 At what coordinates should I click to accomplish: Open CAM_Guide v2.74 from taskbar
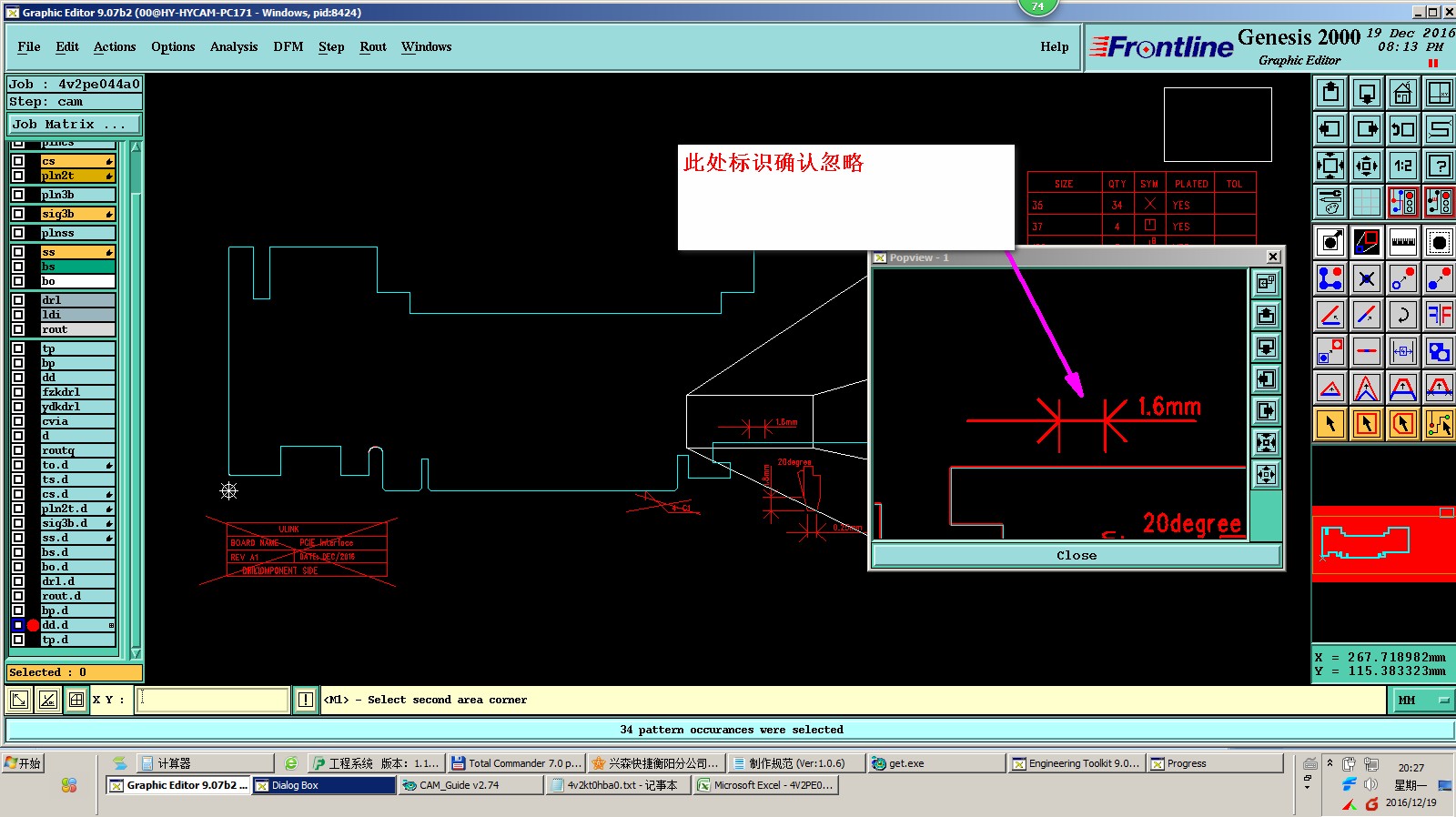click(x=470, y=785)
